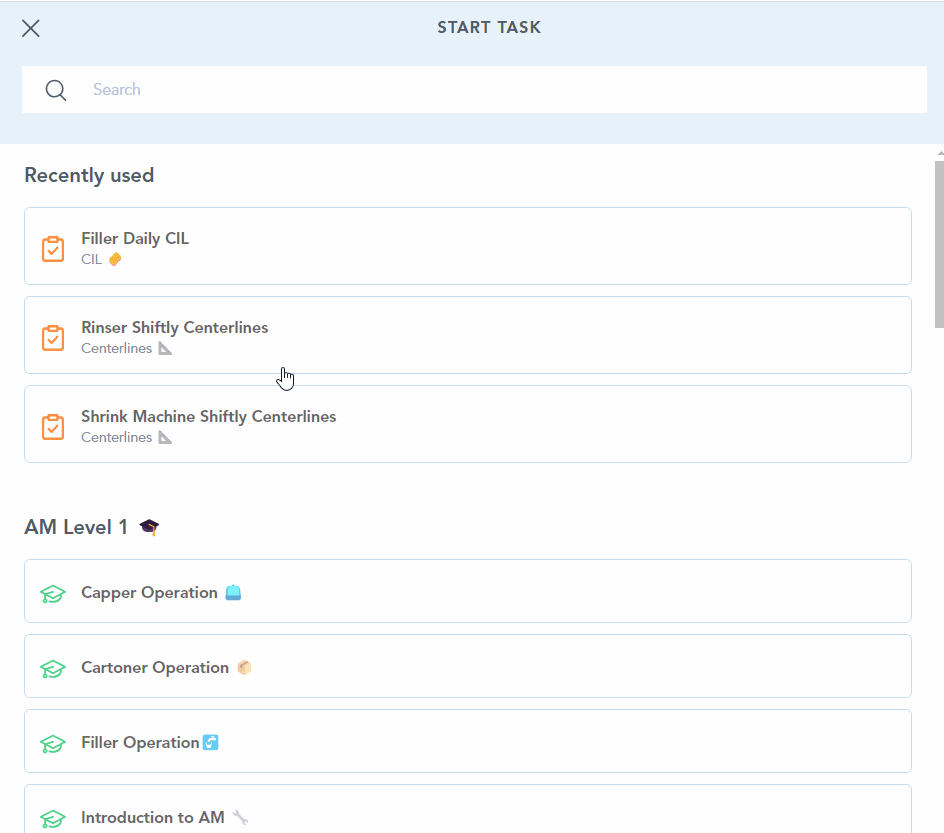Click the clipboard icon next to Rinser Shiftly Centerlines
Image resolution: width=944 pixels, height=833 pixels.
(x=52, y=337)
